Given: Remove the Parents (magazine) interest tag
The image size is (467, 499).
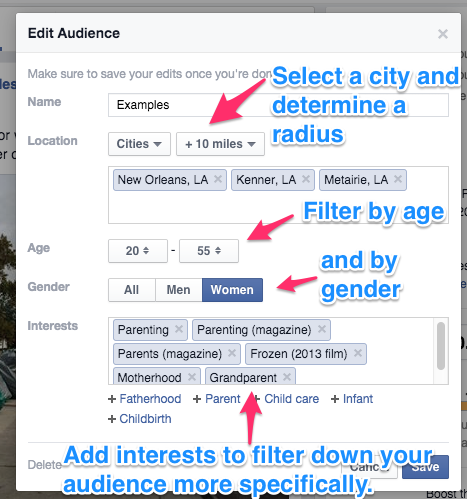Looking at the screenshot, I should click(x=232, y=353).
